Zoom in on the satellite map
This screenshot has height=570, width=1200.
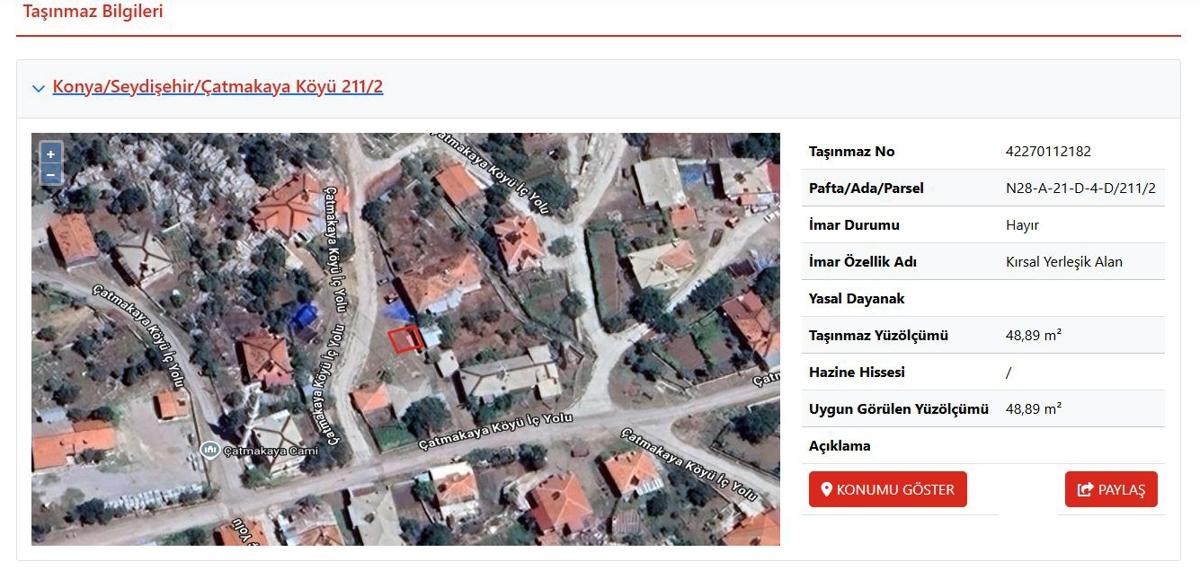51,154
